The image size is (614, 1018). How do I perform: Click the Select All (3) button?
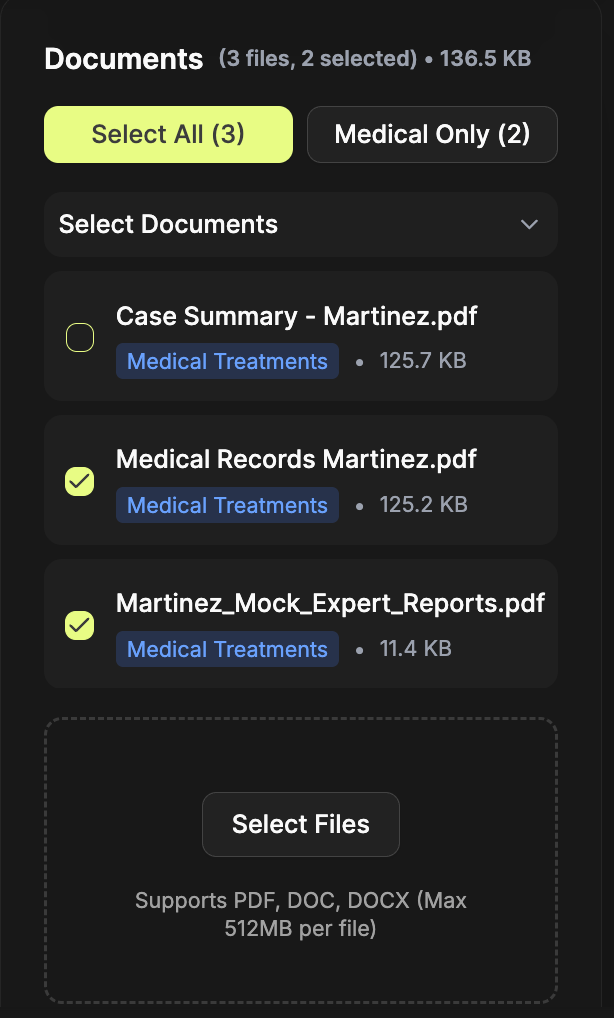(167, 134)
